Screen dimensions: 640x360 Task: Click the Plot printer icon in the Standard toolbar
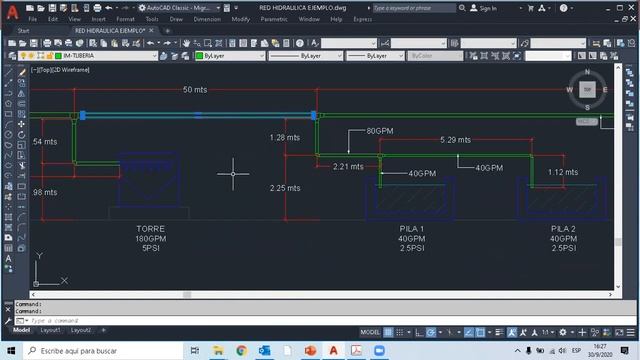[47, 43]
